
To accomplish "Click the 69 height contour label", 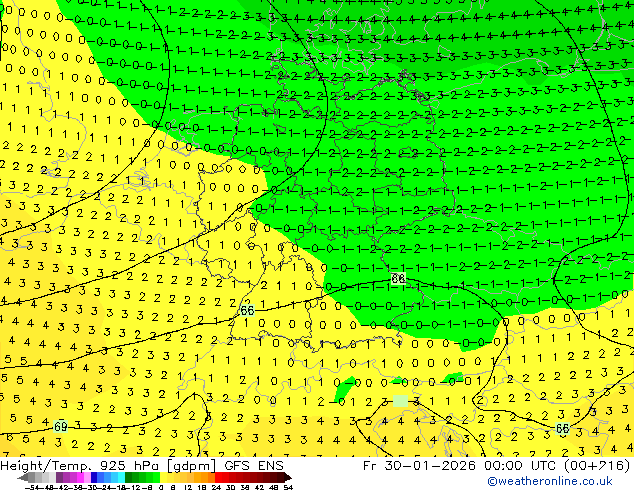I will (60, 427).
